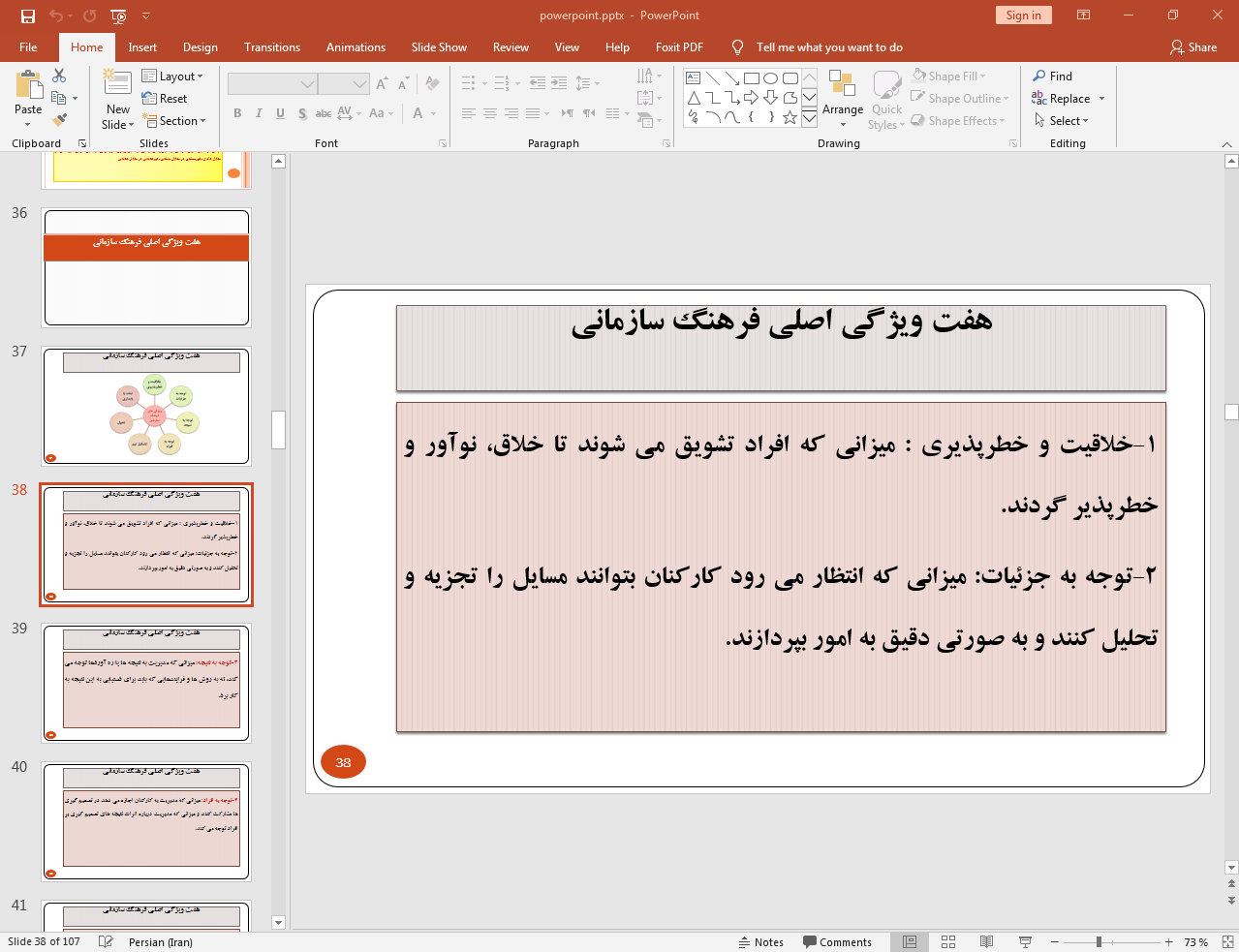Select slide 39 thumbnail
1239x952 pixels.
146,683
